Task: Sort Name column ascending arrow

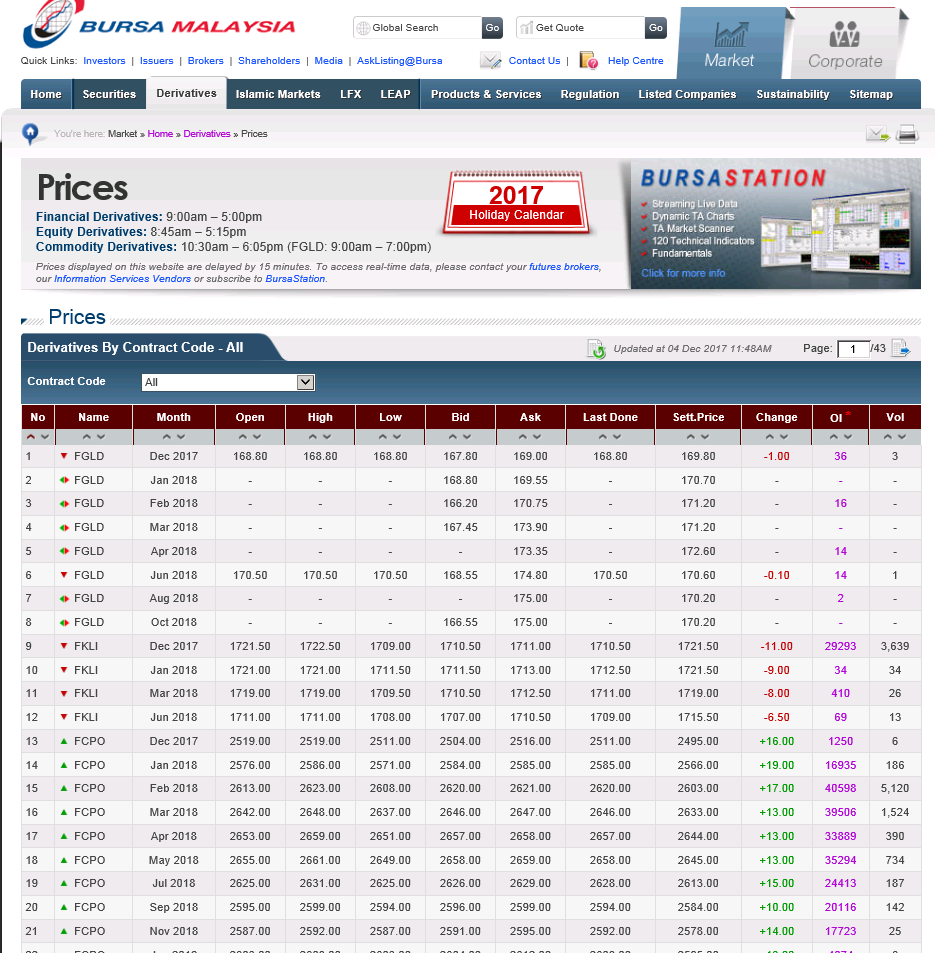Action: [x=87, y=437]
